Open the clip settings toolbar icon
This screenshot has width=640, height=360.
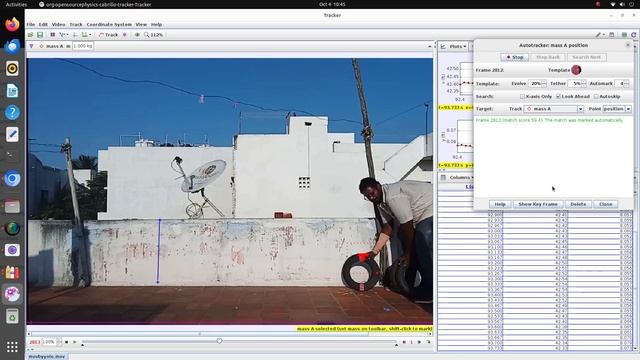(x=52, y=35)
